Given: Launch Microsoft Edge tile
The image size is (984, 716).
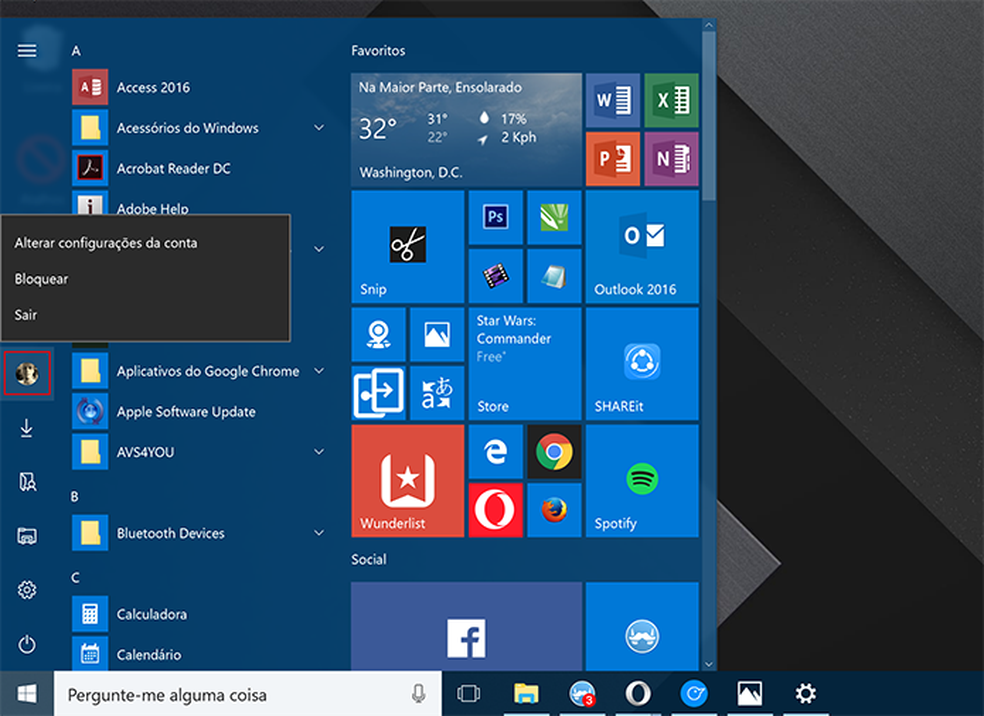Looking at the screenshot, I should point(495,452).
